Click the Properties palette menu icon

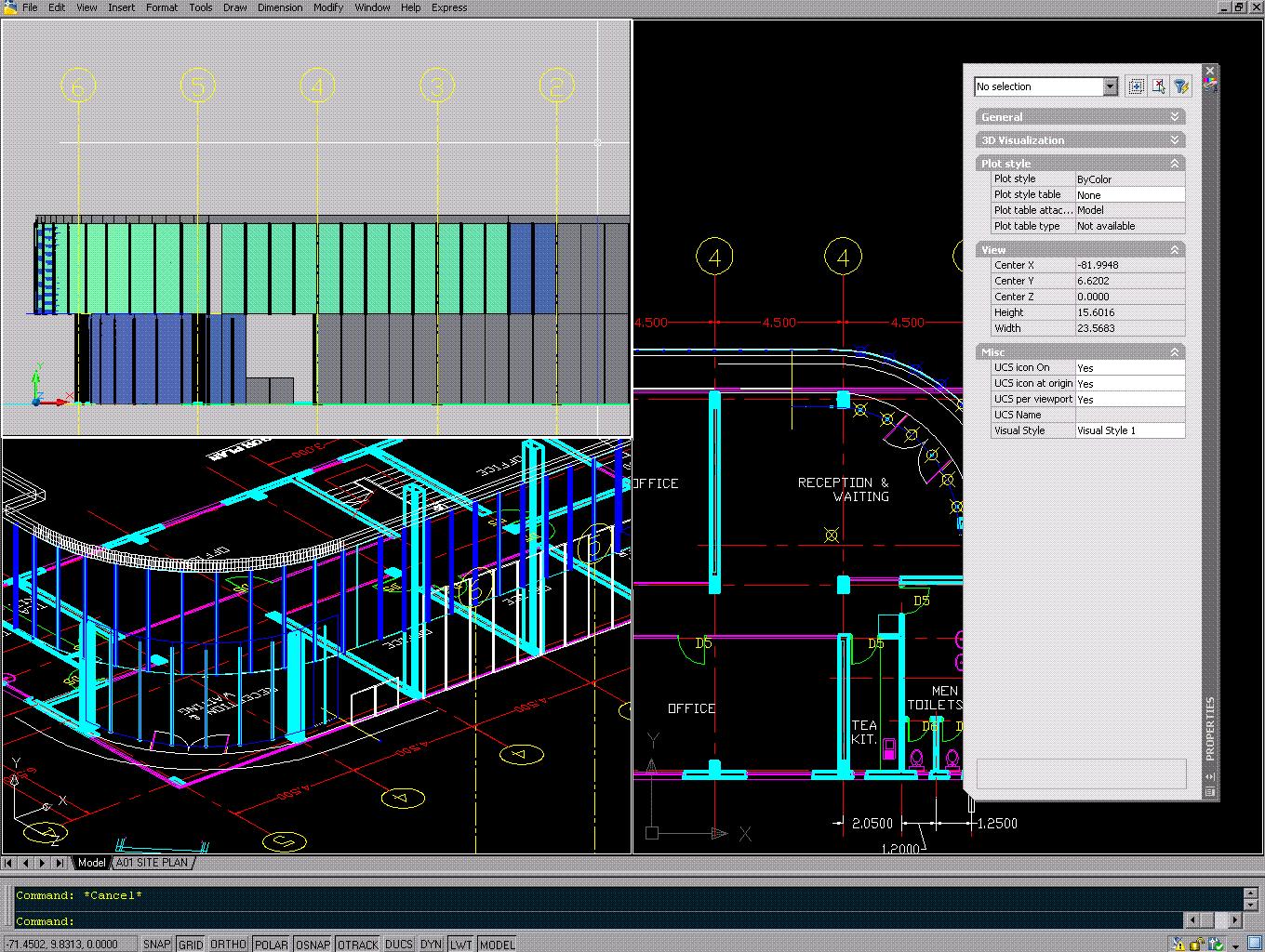[1210, 792]
